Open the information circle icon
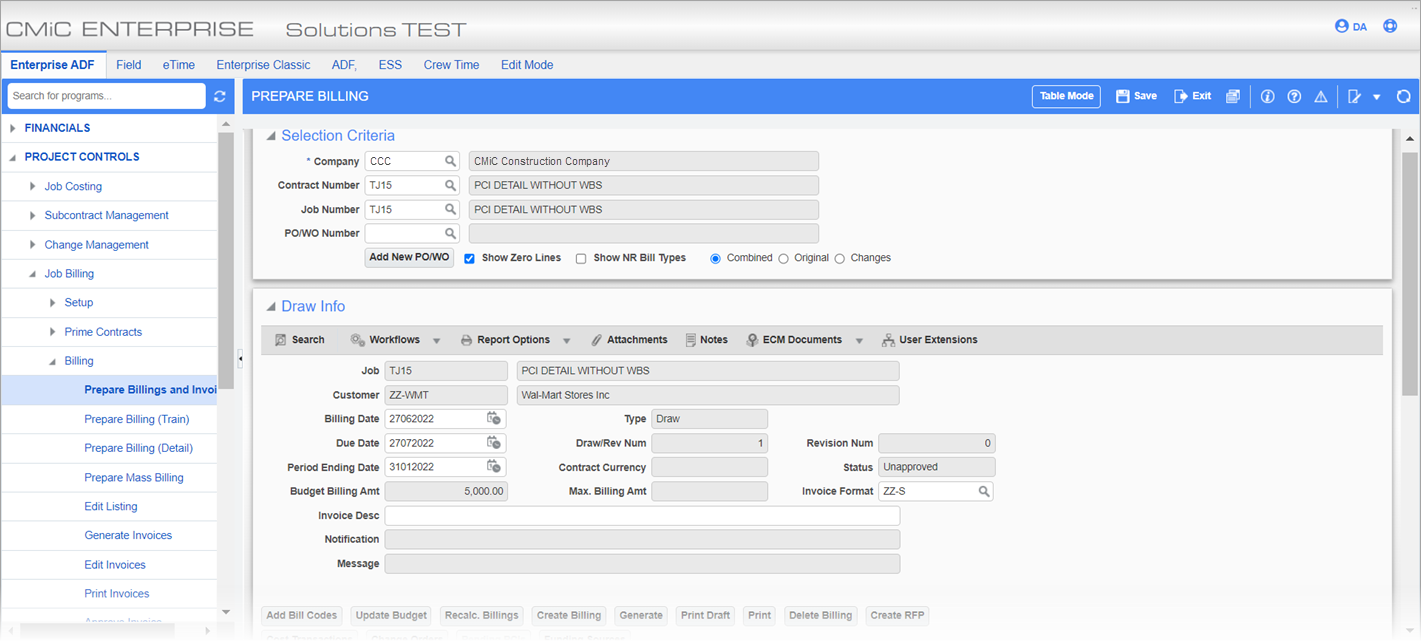Viewport: 1421px width, 642px height. click(x=1267, y=96)
